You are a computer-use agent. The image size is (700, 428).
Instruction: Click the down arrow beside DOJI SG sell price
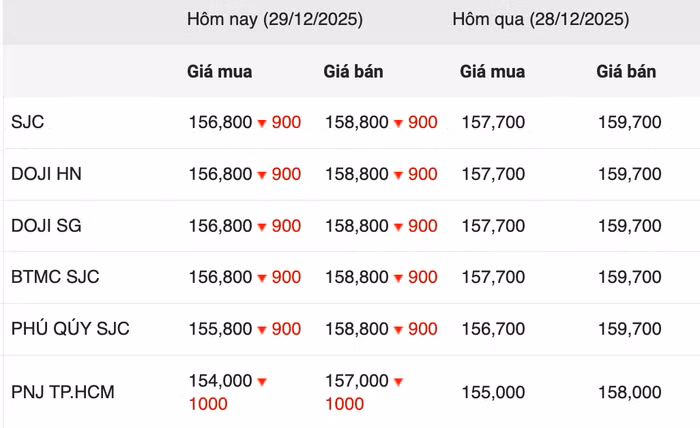tap(398, 227)
